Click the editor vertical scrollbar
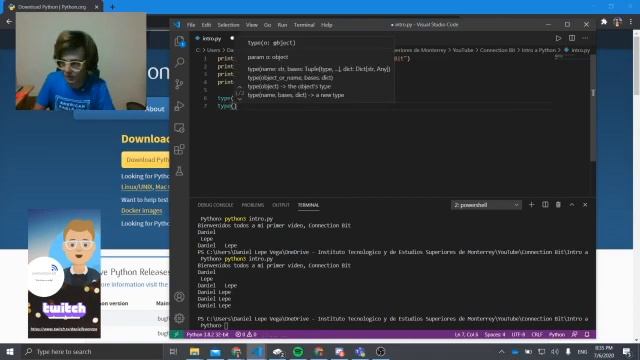The image size is (640, 360). (x=593, y=107)
